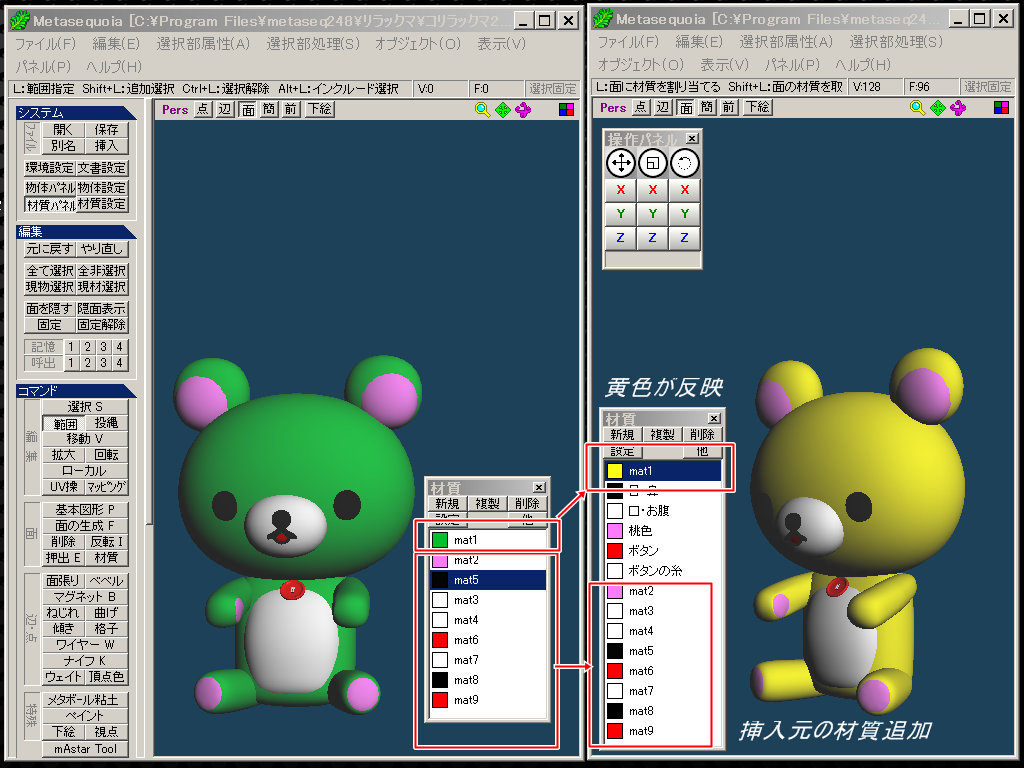Collapse the コマンド panel header

[x=76, y=391]
